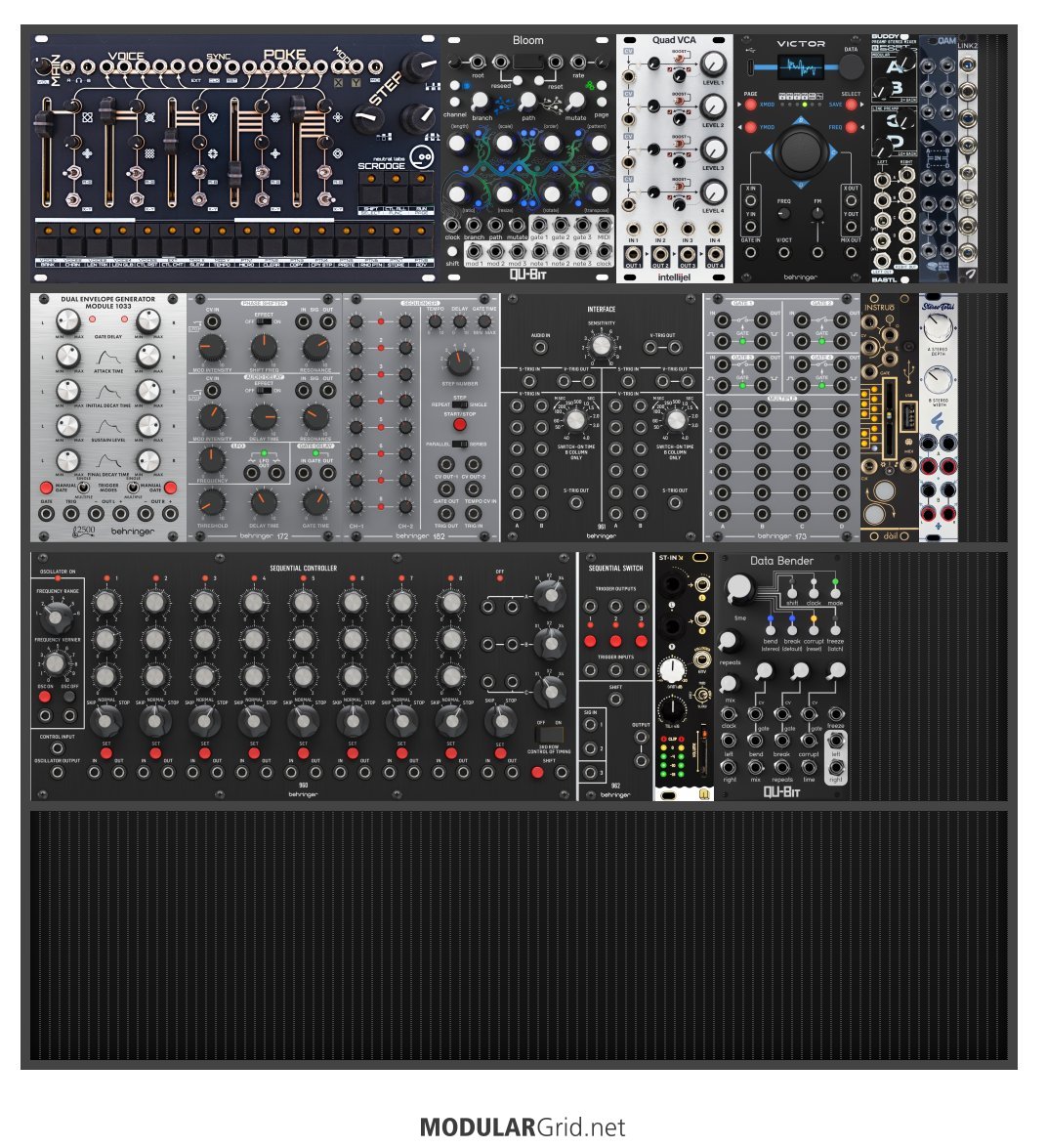
Task: Click the freeze button on Data Bender
Action: [x=836, y=629]
